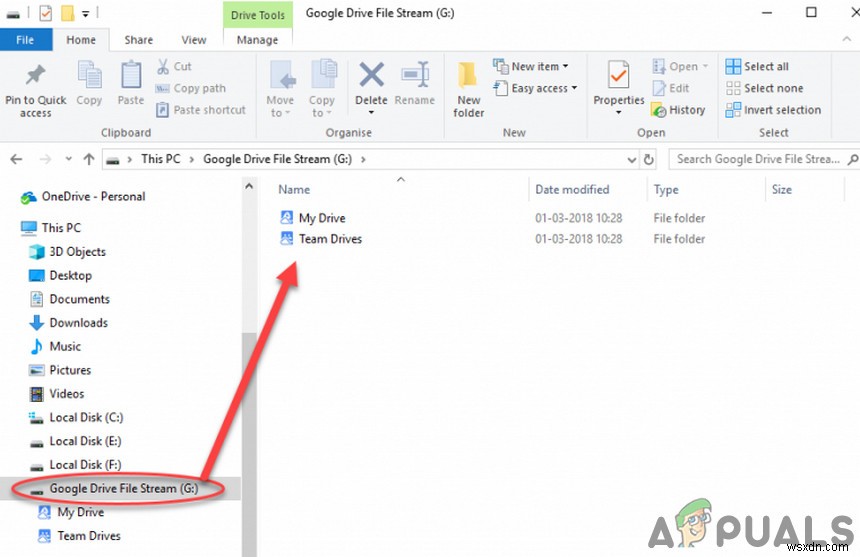Open the File menu tab
The image size is (860, 557).
[25, 40]
